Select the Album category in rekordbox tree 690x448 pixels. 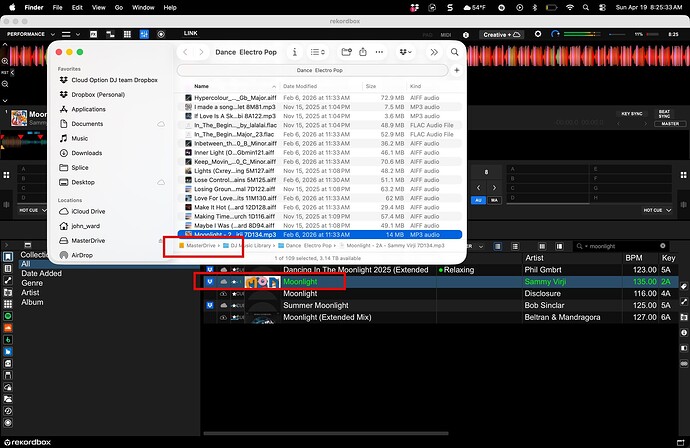pyautogui.click(x=32, y=302)
